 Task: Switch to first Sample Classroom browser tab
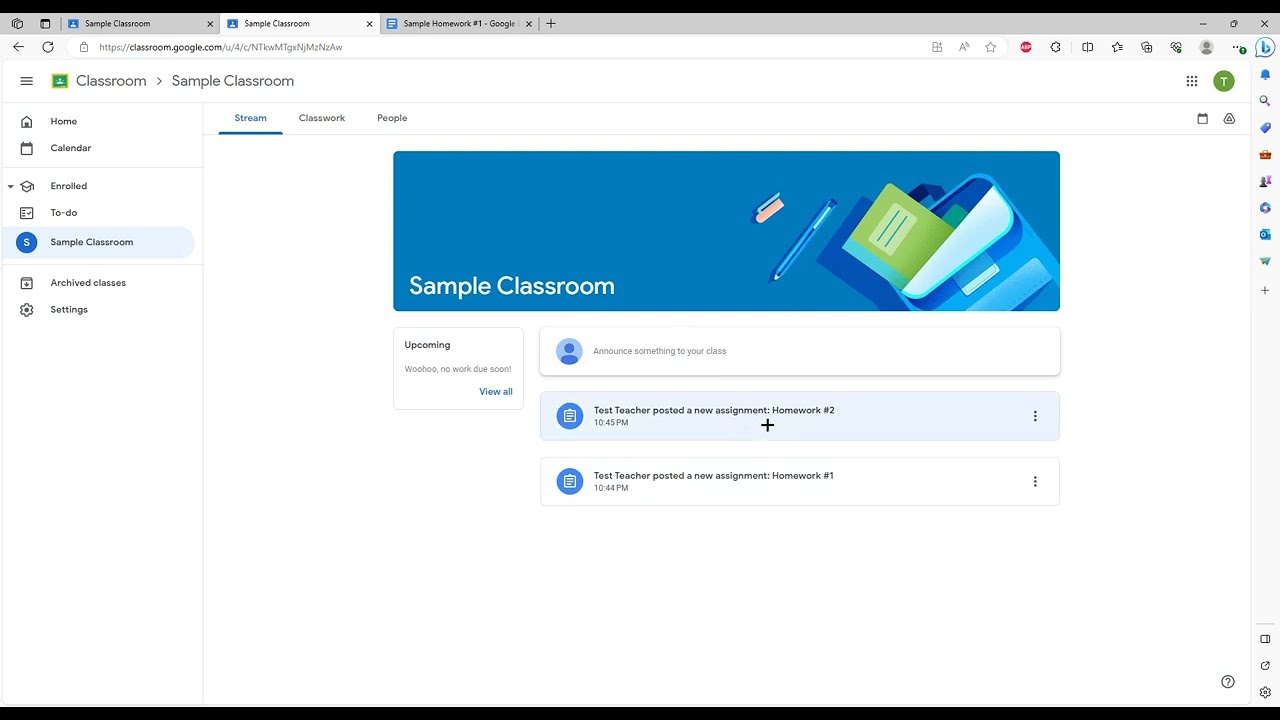(138, 23)
